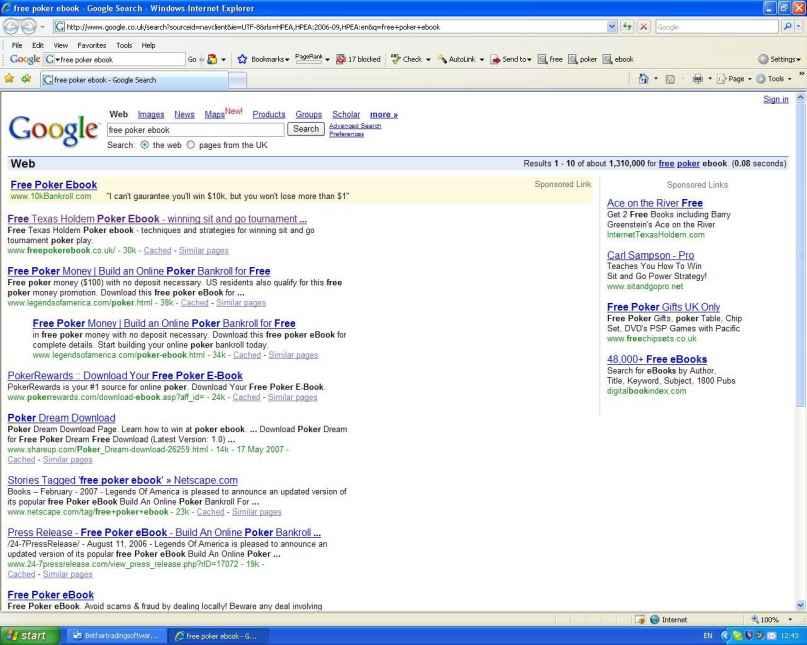The image size is (807, 645).
Task: Click the Add to Favorites icon
Action: pyautogui.click(x=27, y=79)
